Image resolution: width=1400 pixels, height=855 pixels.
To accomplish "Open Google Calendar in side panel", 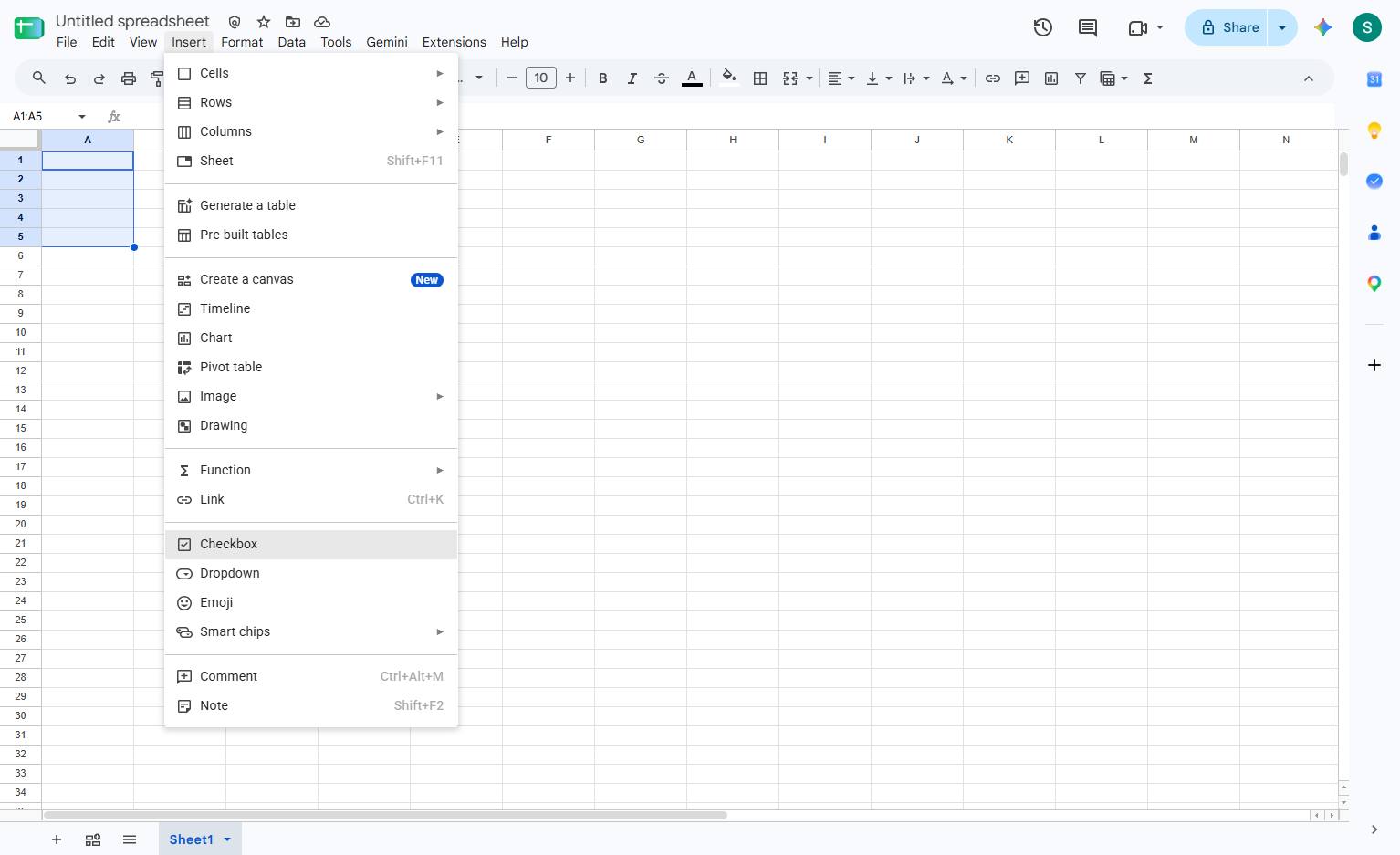I will [x=1374, y=79].
